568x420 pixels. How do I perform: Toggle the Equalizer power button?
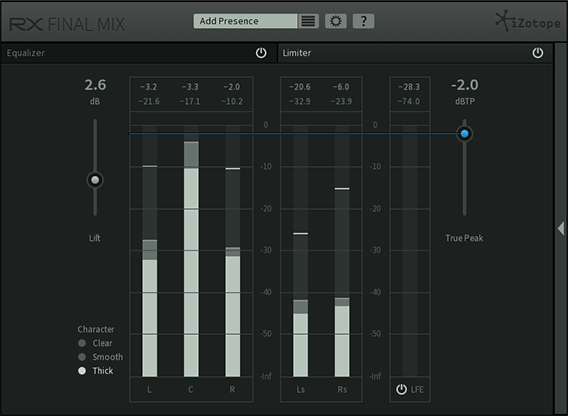click(261, 53)
